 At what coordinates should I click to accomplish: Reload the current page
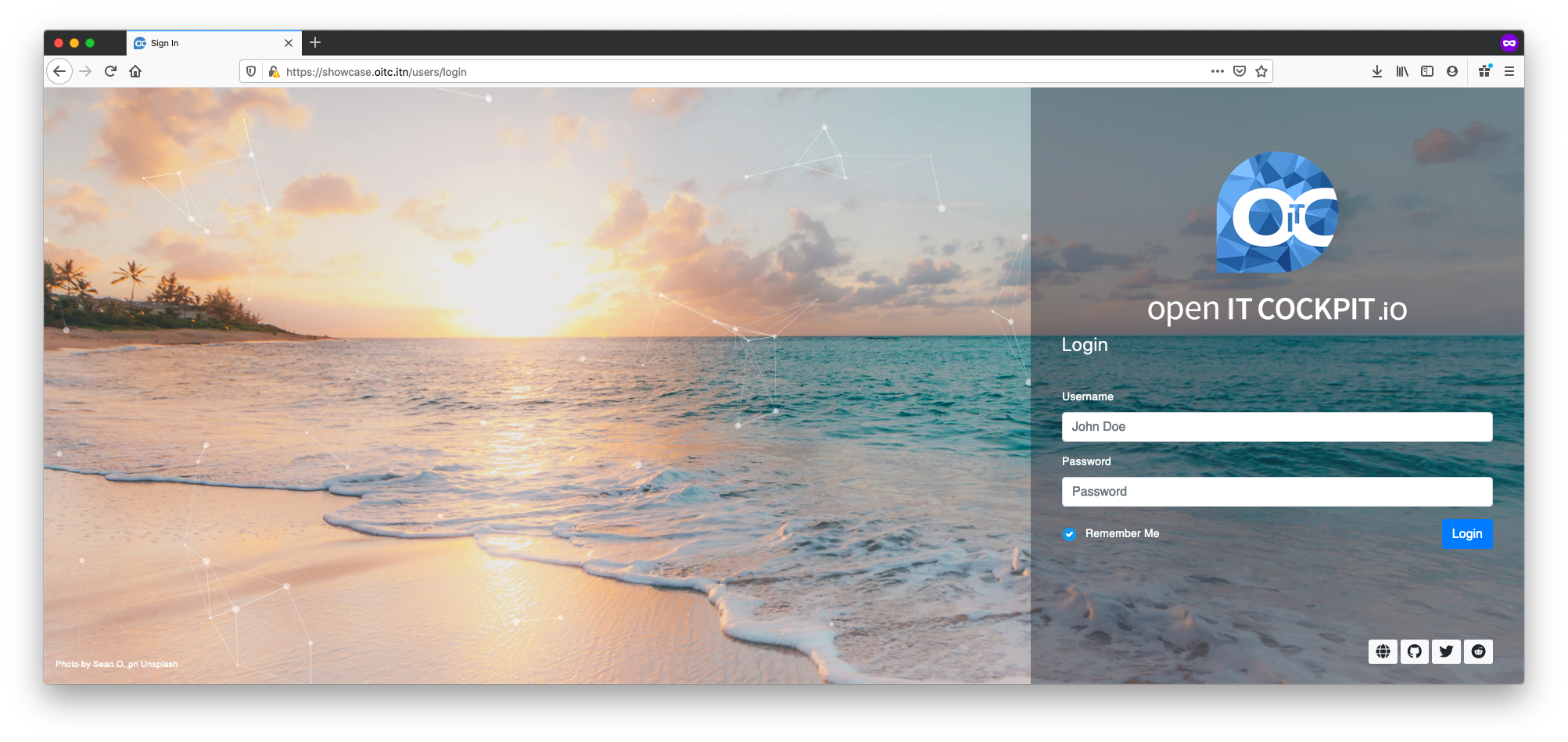click(110, 71)
